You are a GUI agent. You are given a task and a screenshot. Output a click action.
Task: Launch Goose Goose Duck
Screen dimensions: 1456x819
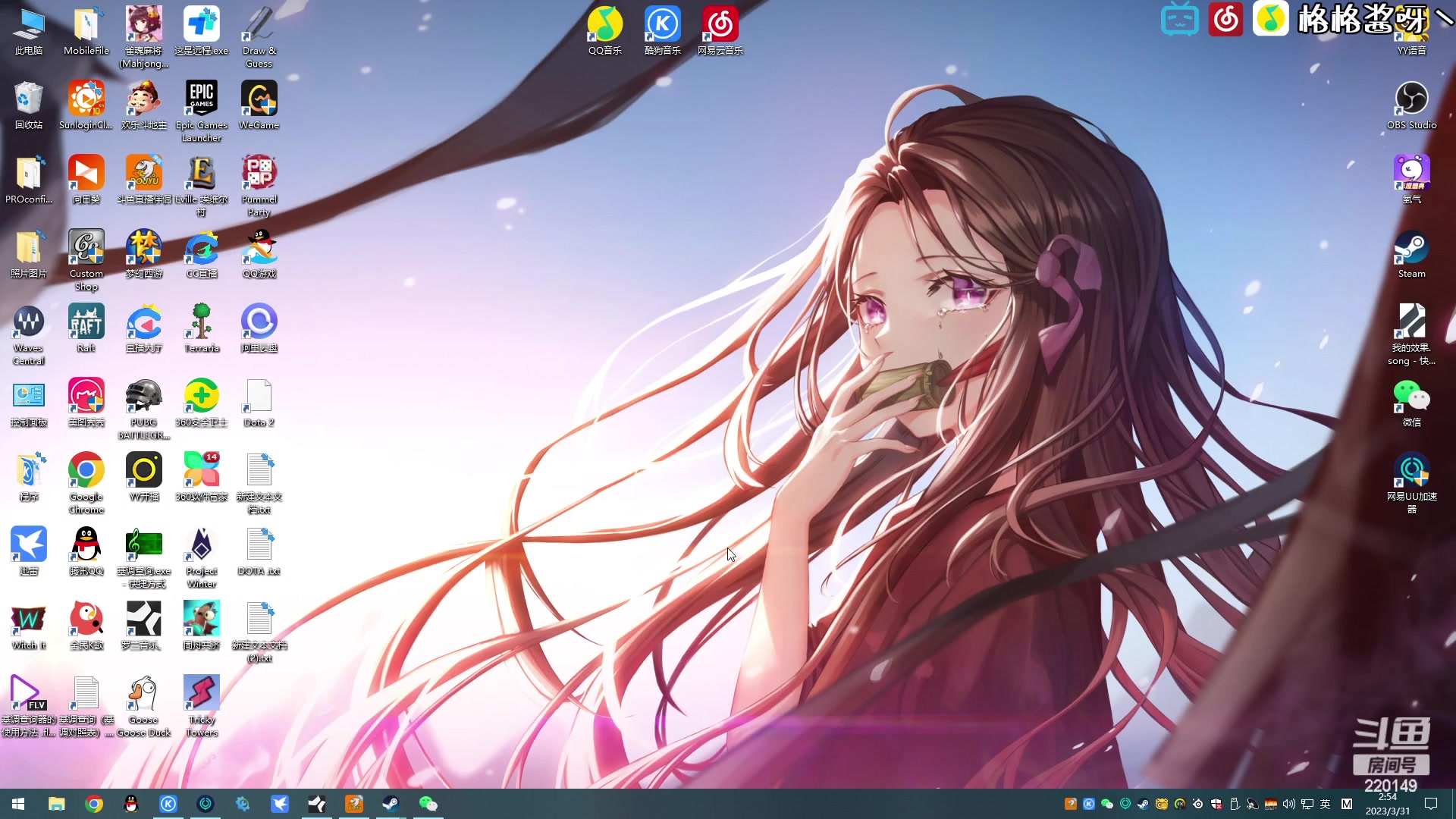[144, 705]
